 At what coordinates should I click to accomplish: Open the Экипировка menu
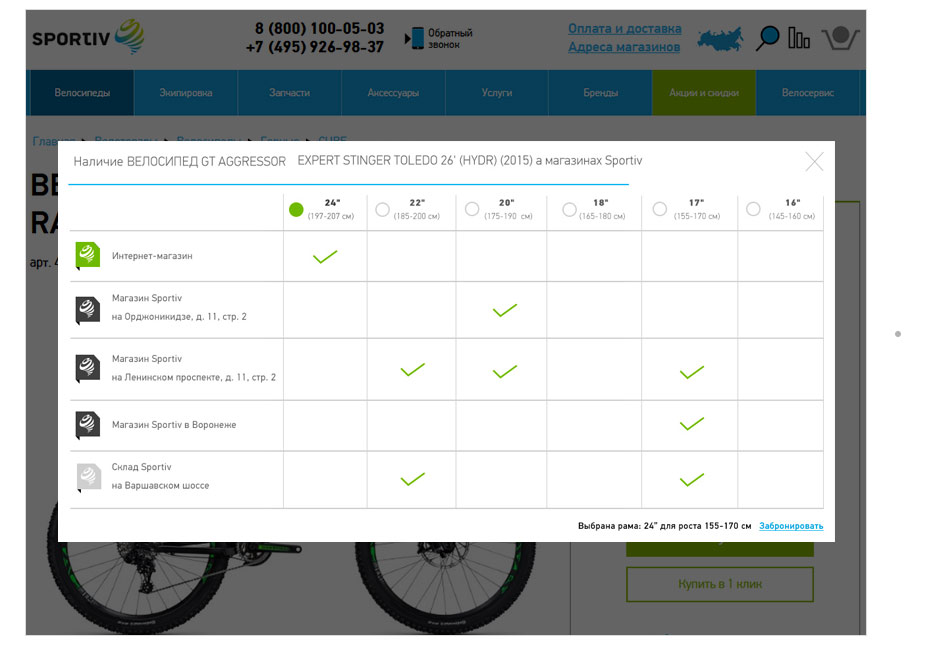186,92
